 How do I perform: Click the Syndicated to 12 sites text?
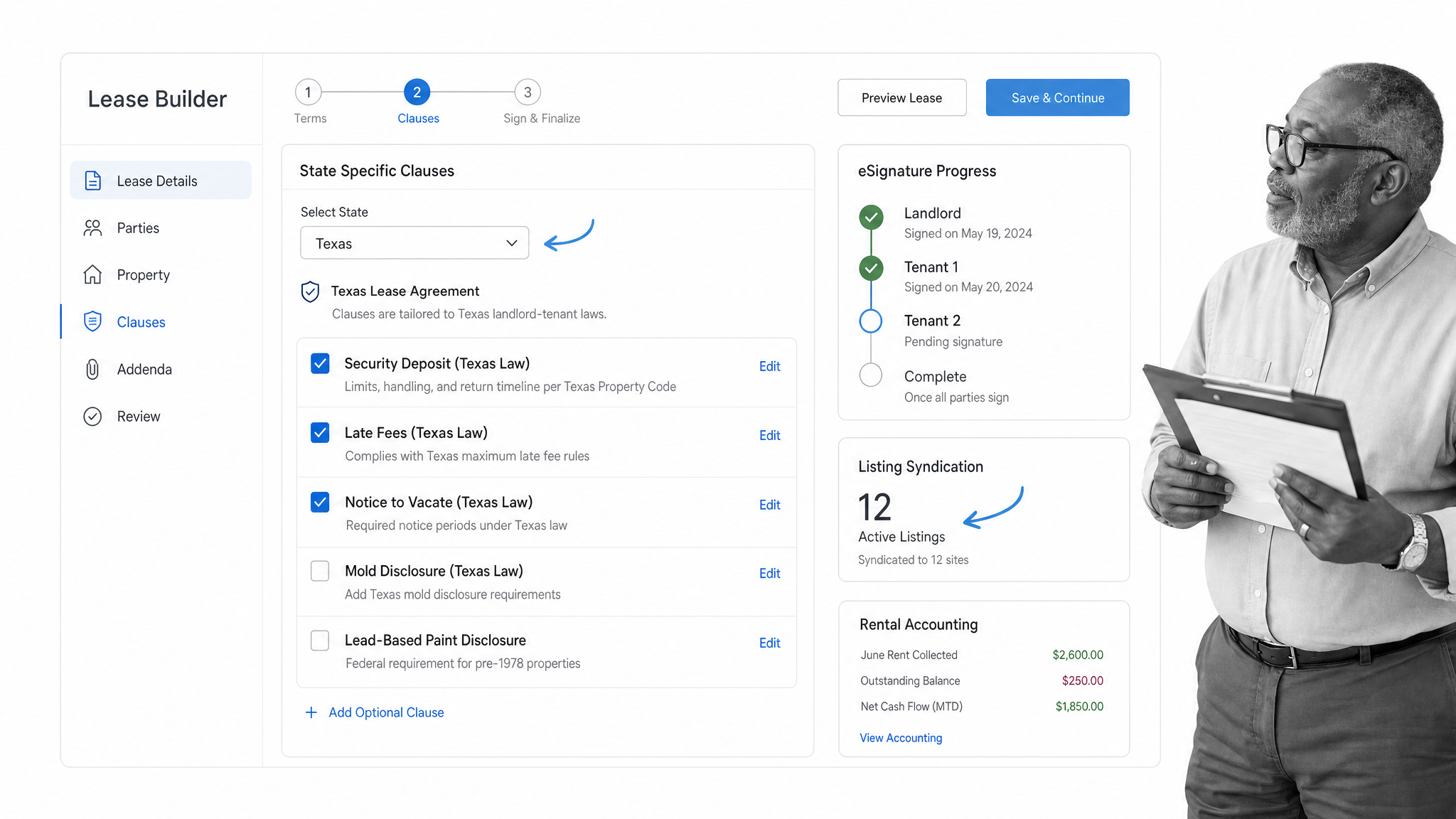(914, 560)
